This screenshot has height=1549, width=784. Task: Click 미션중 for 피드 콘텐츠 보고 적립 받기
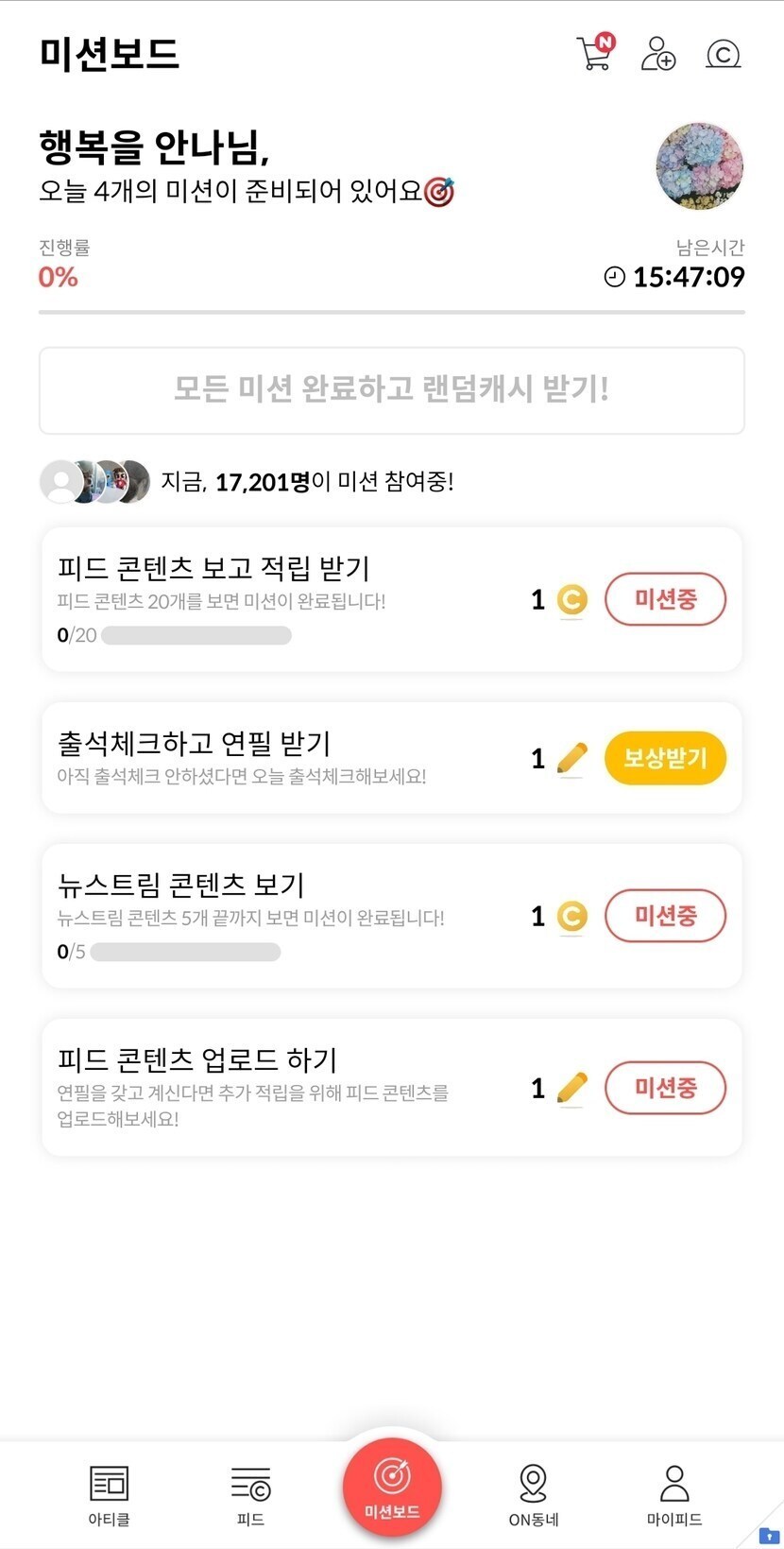pos(665,599)
